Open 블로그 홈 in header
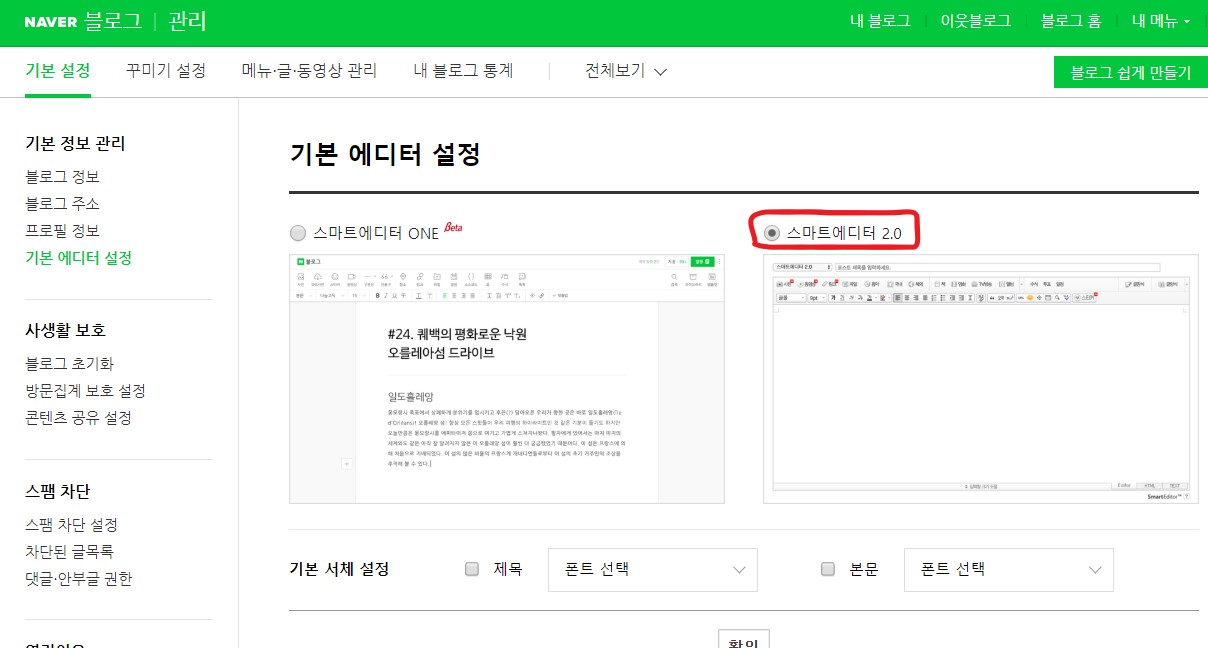The width and height of the screenshot is (1208, 648). click(1070, 21)
